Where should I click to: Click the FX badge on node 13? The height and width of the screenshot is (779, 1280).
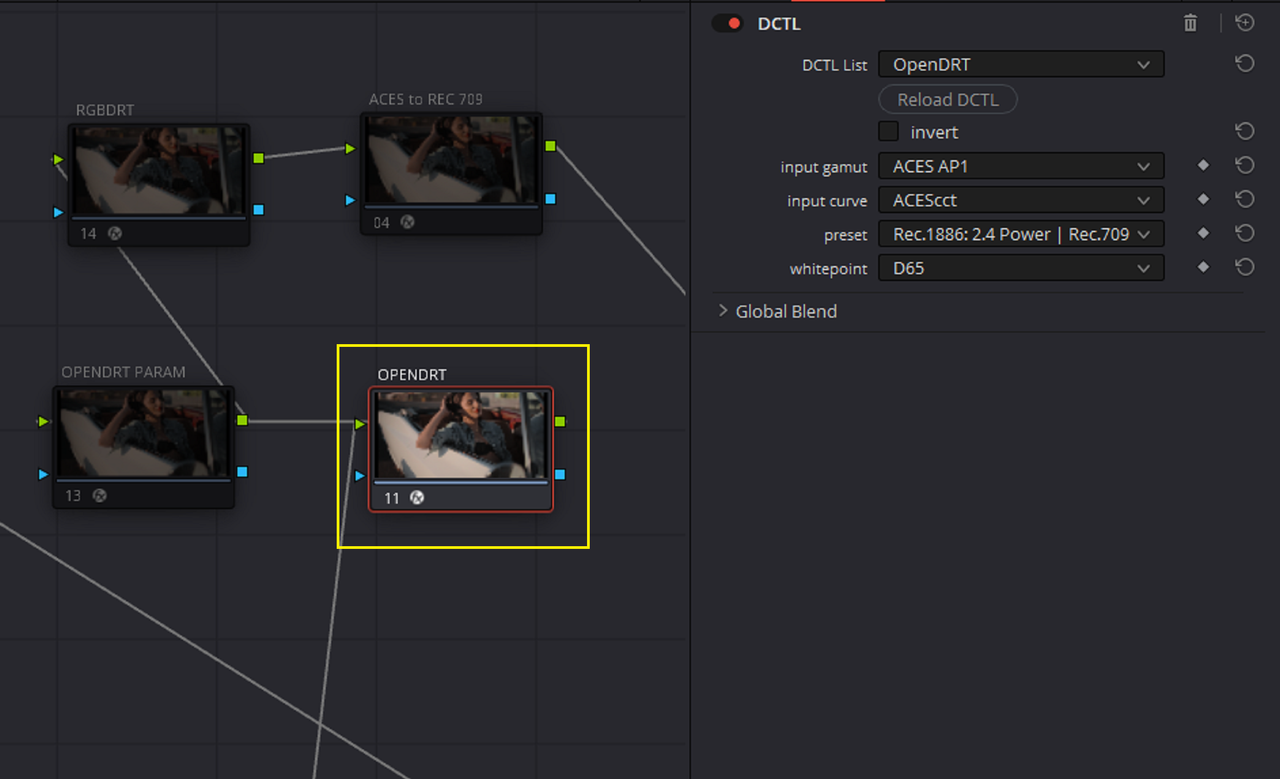(x=99, y=495)
